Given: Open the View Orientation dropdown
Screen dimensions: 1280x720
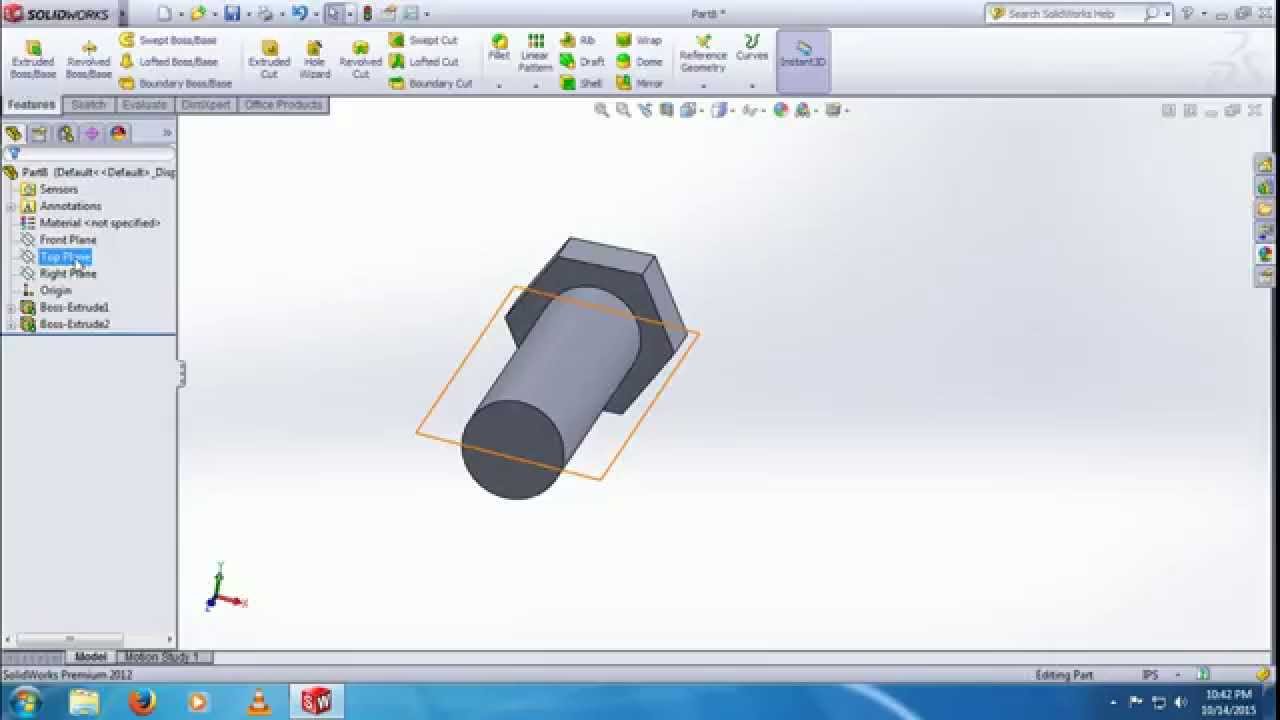Looking at the screenshot, I should pyautogui.click(x=690, y=110).
